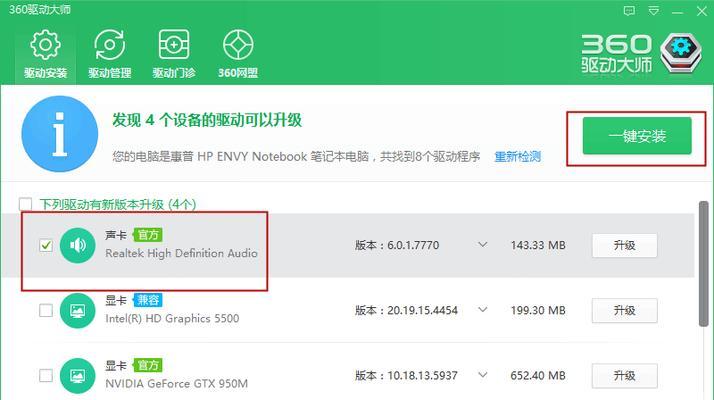Click the version text 版本：6.0.1.7770
Screen dimensions: 714x400
(397, 246)
